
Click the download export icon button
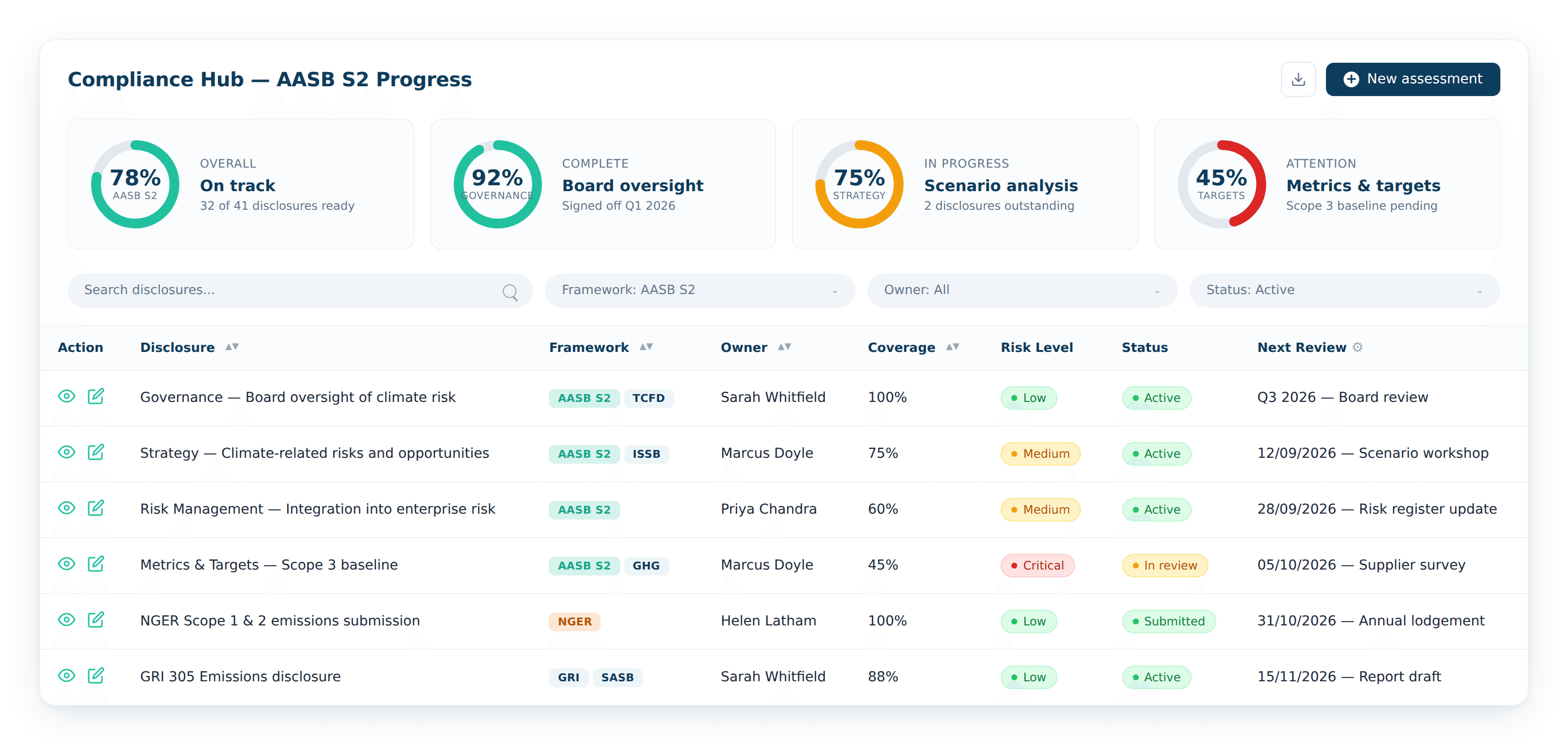point(1298,79)
